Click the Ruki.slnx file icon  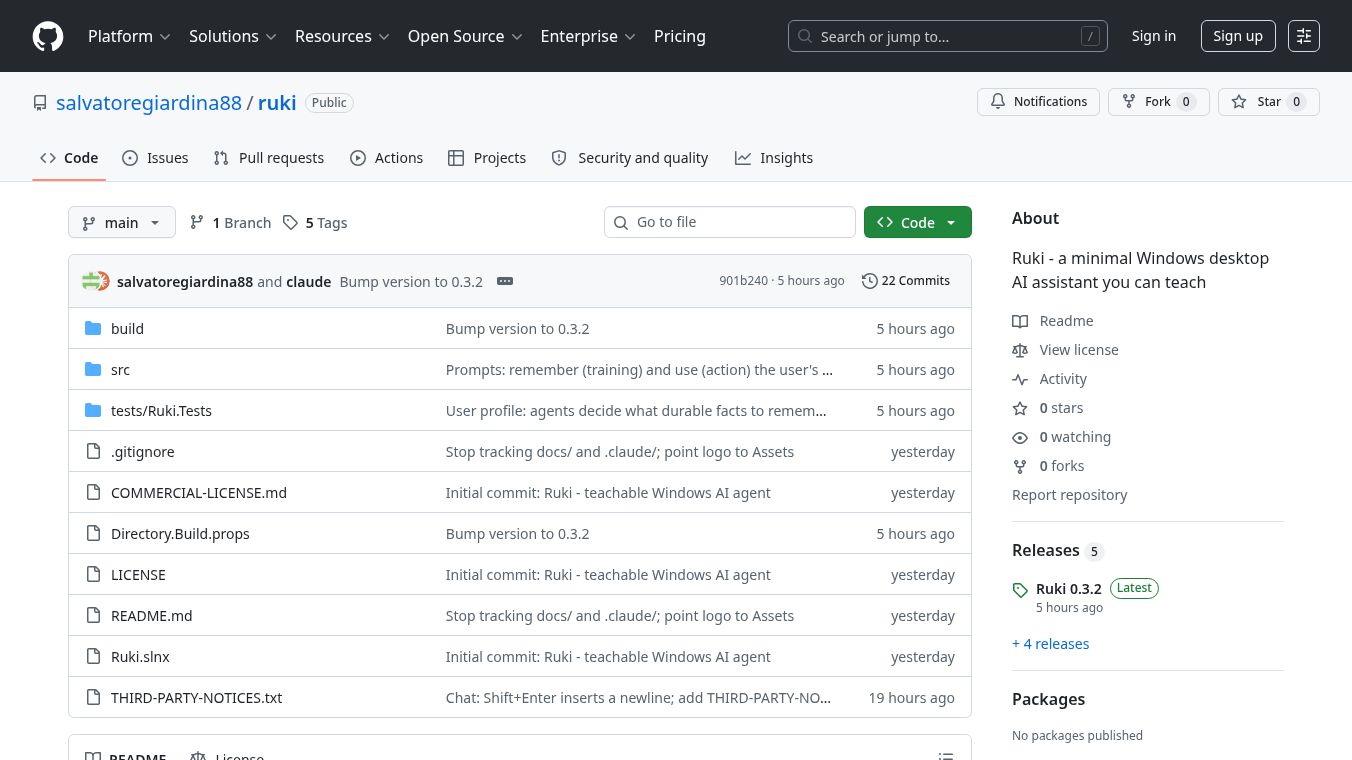pos(93,656)
